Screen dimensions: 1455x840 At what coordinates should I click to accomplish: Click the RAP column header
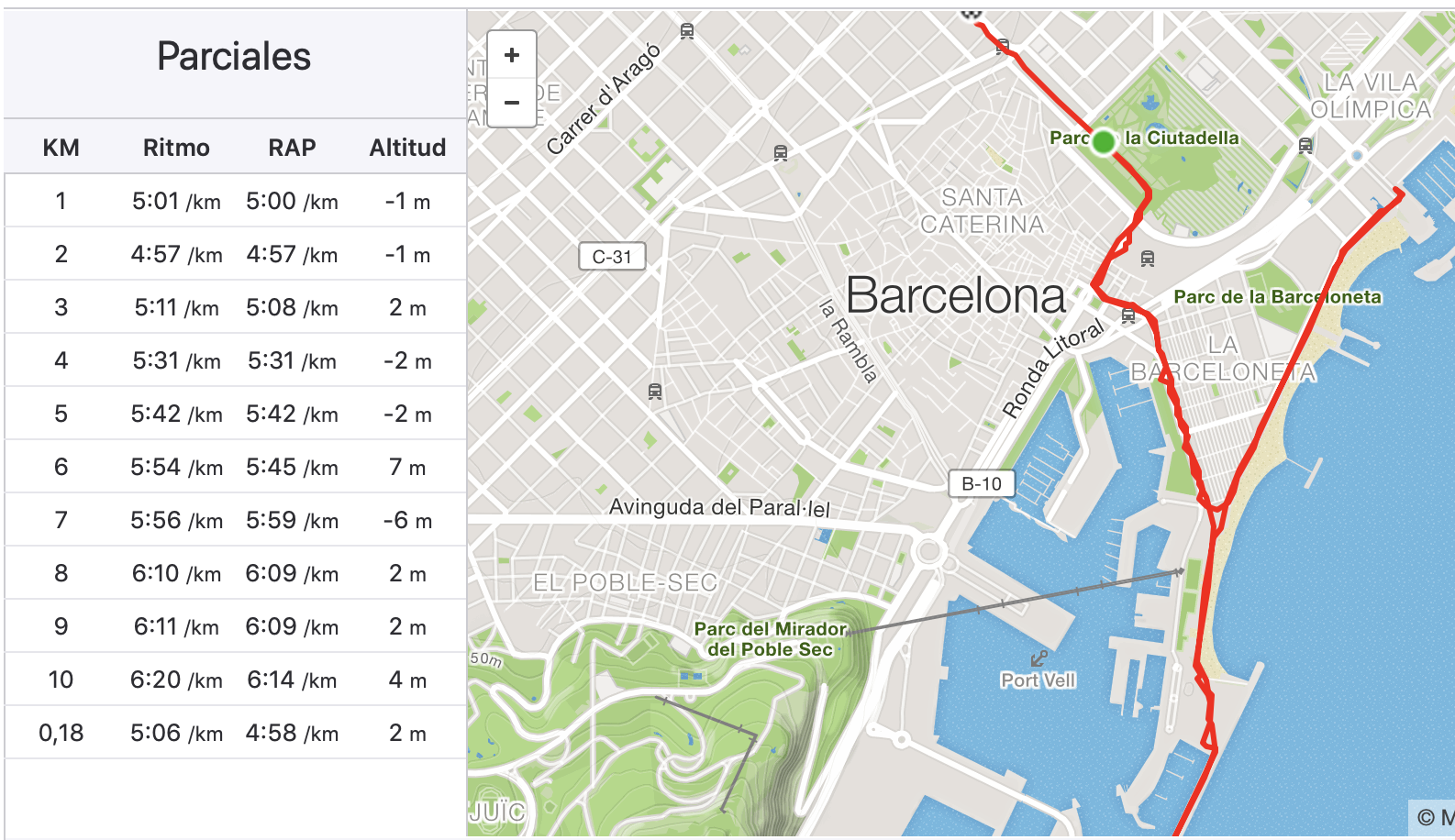pyautogui.click(x=292, y=148)
